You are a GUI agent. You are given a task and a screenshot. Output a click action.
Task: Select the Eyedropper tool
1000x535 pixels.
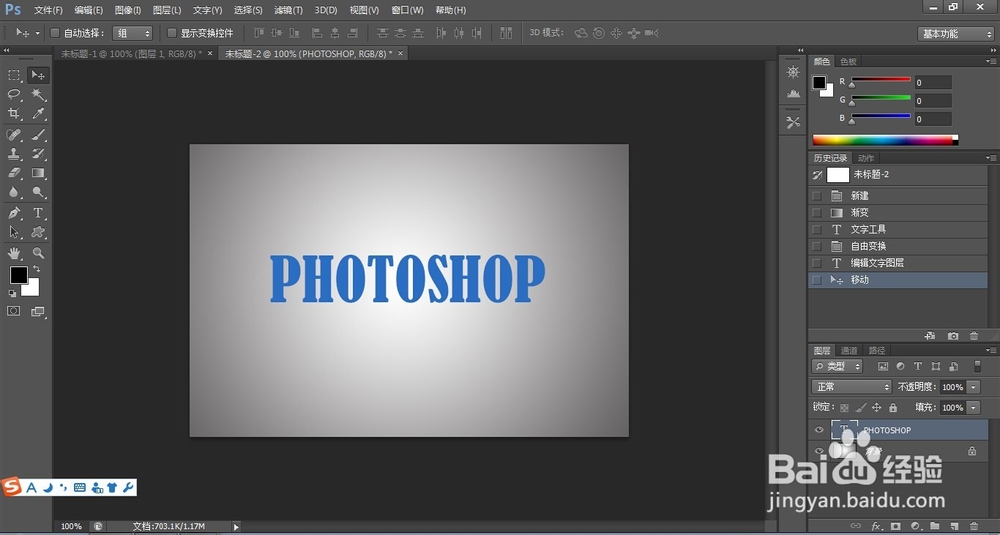[x=38, y=114]
